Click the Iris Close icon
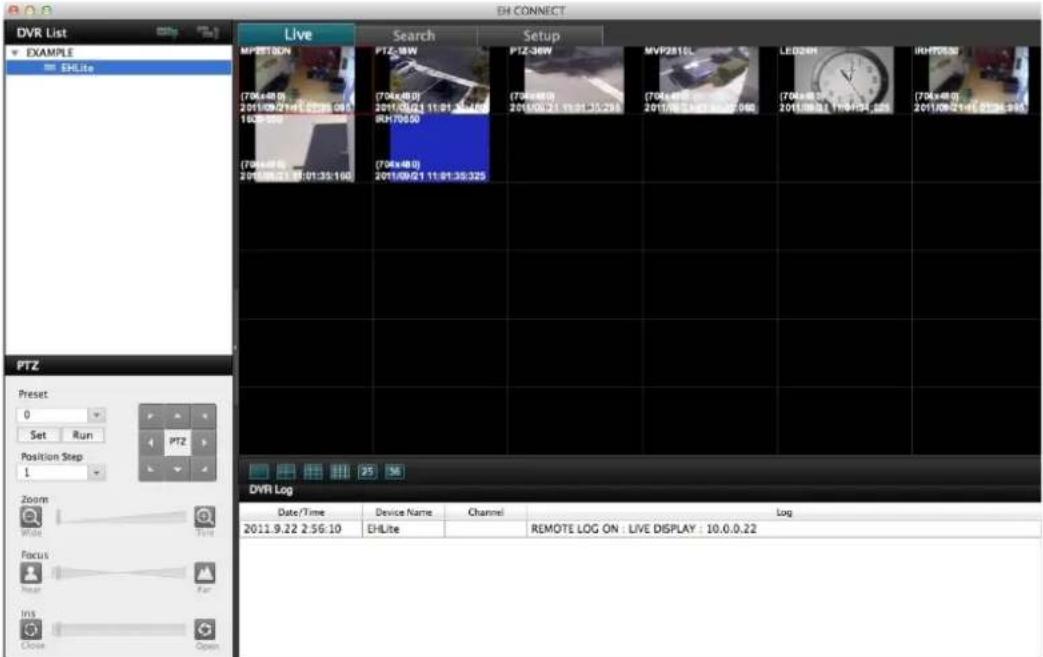This screenshot has height=657, width=1043. (31, 629)
